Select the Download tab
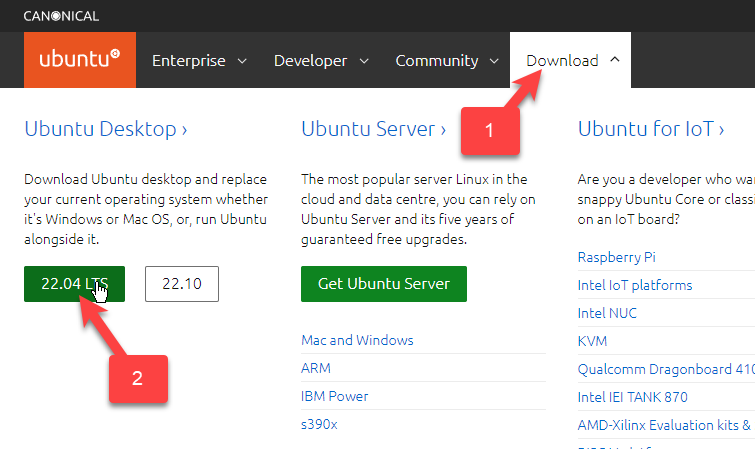 pyautogui.click(x=570, y=60)
